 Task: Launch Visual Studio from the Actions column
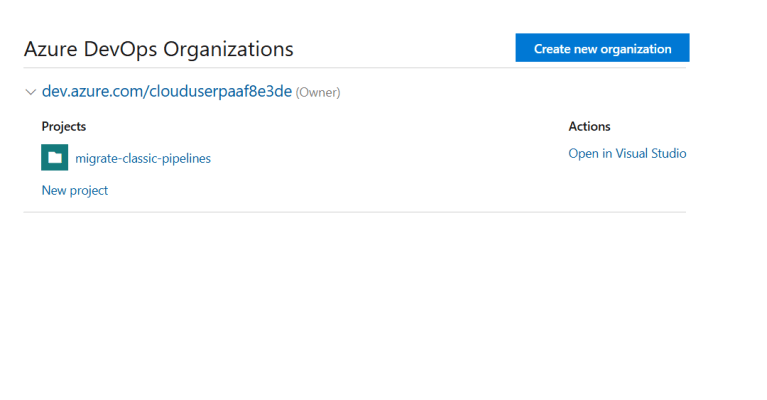pyautogui.click(x=627, y=154)
